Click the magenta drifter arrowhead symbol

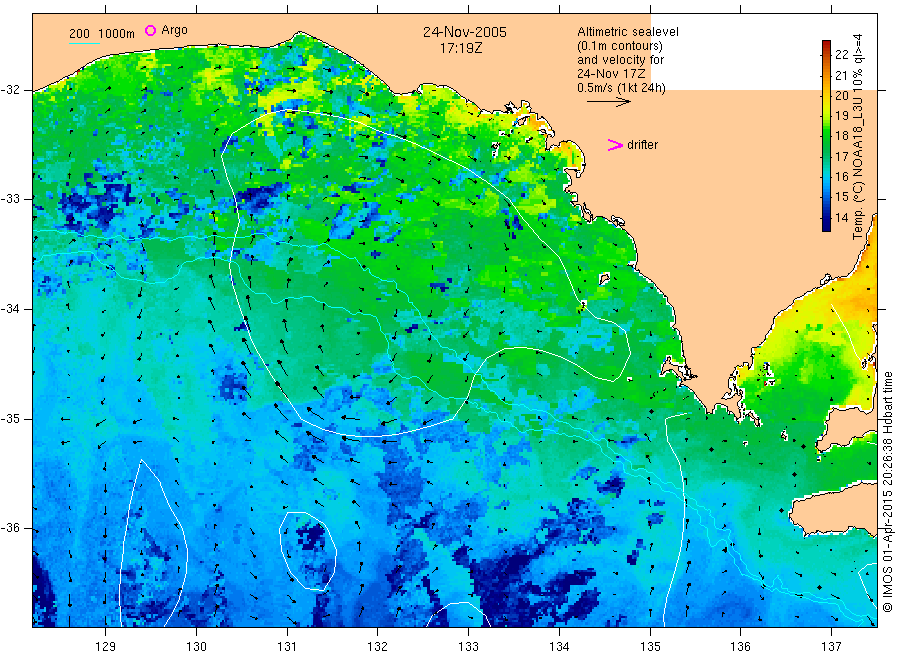(x=615, y=145)
